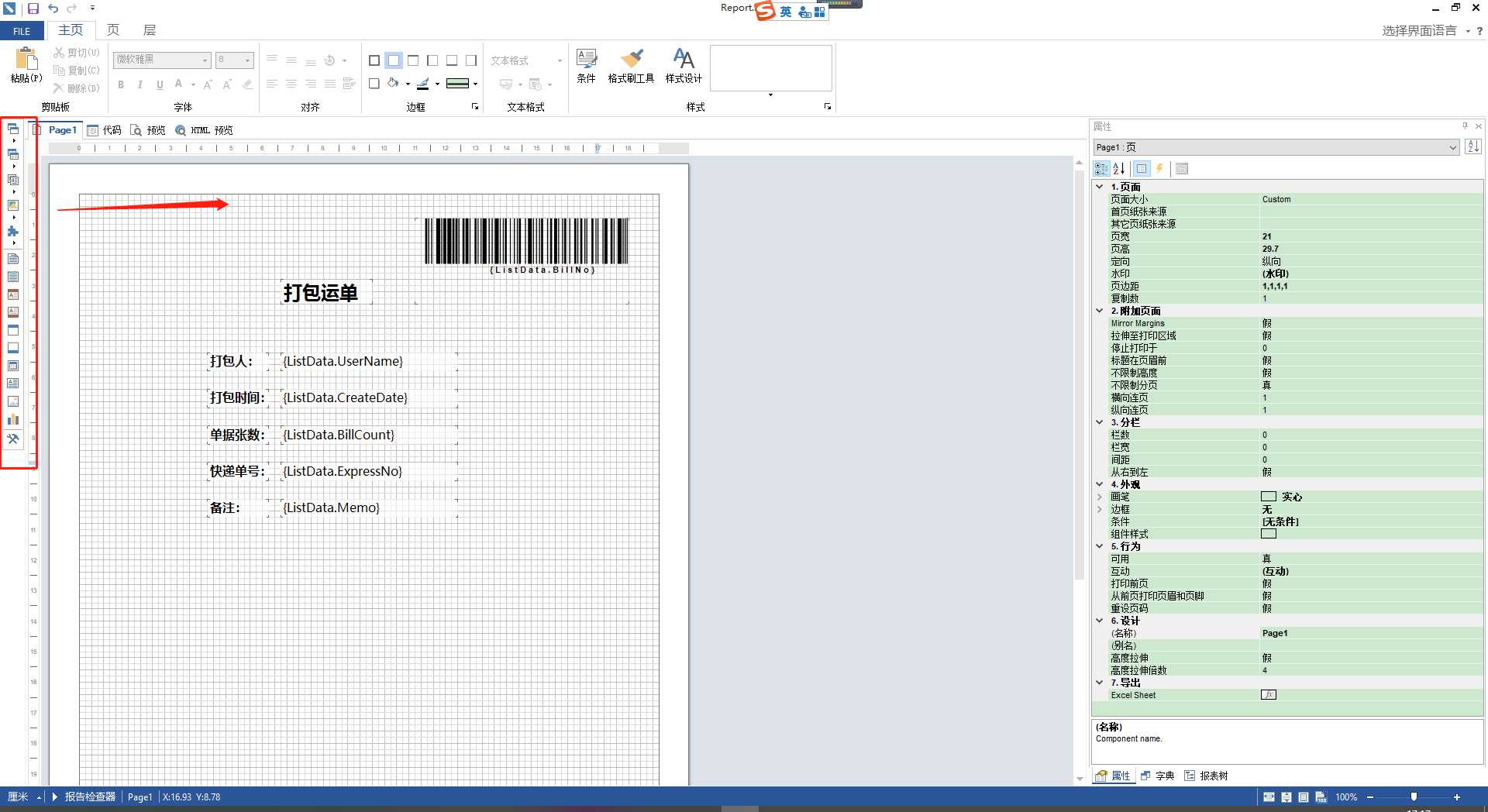
Task: Open the 微软雅黑 font dropdown
Action: [x=204, y=60]
